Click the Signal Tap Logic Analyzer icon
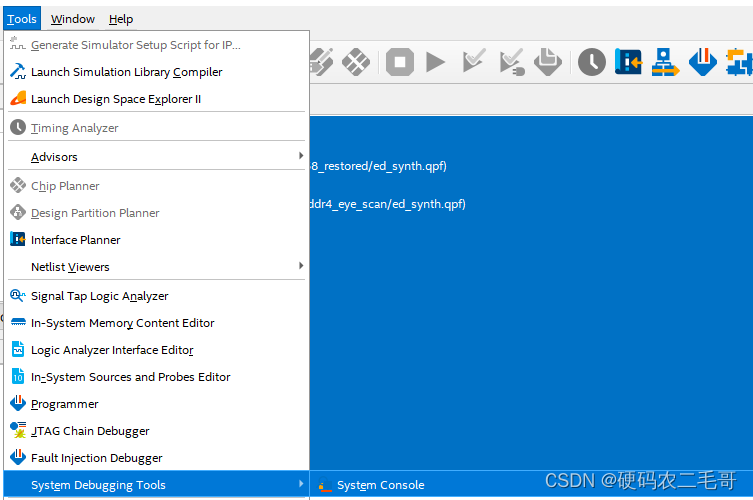Screen dimensions: 753x500 18,295
